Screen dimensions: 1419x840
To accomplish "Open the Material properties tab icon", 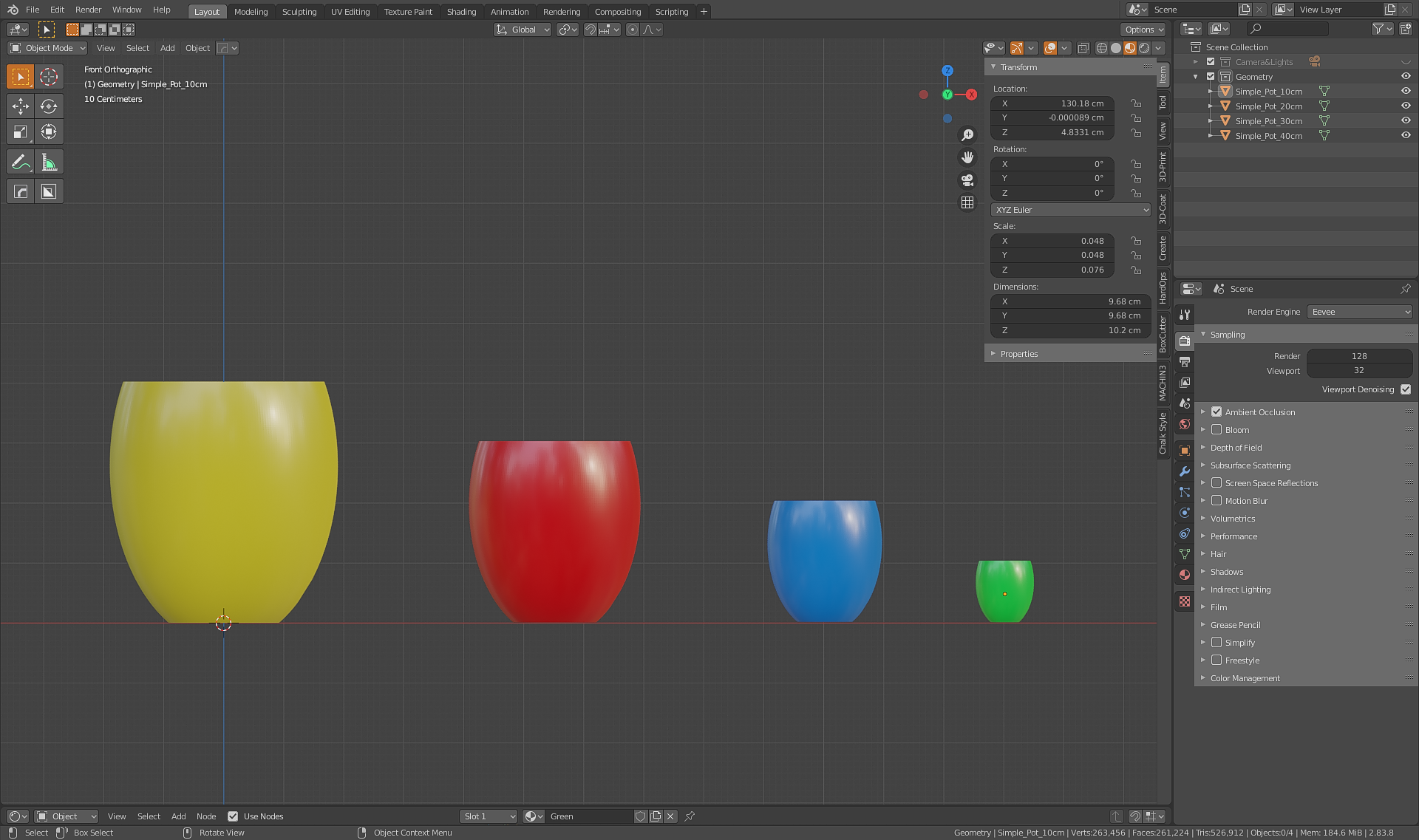I will [x=1185, y=575].
